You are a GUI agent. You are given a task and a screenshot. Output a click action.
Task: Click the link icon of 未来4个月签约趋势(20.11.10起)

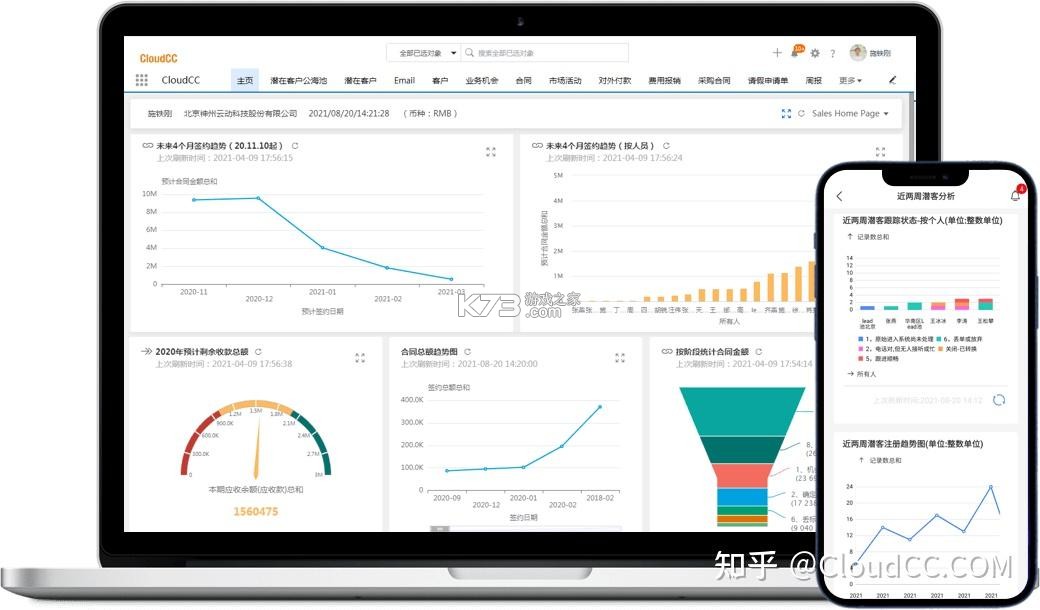tap(148, 145)
